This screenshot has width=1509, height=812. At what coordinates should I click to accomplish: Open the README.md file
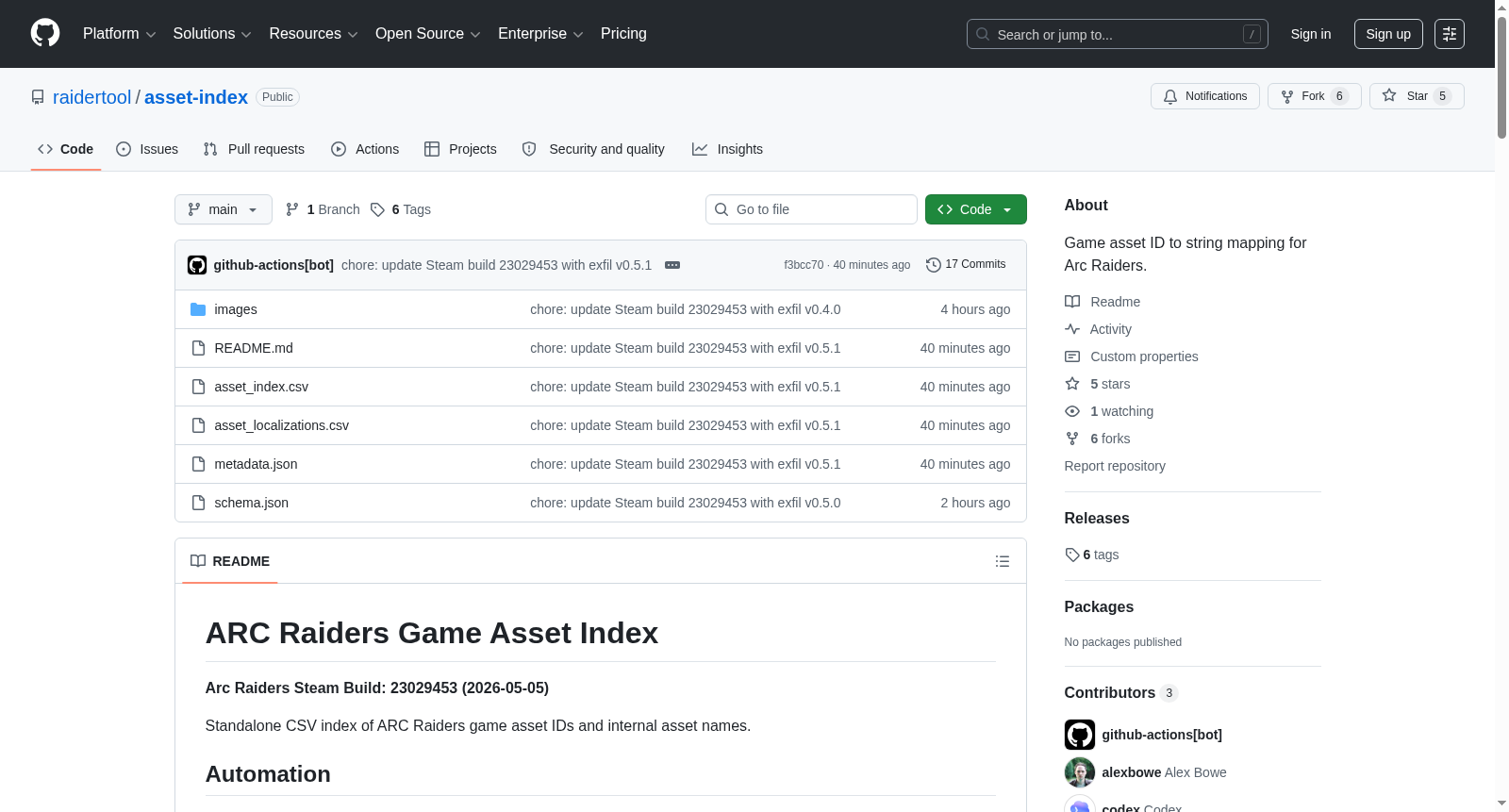254,348
